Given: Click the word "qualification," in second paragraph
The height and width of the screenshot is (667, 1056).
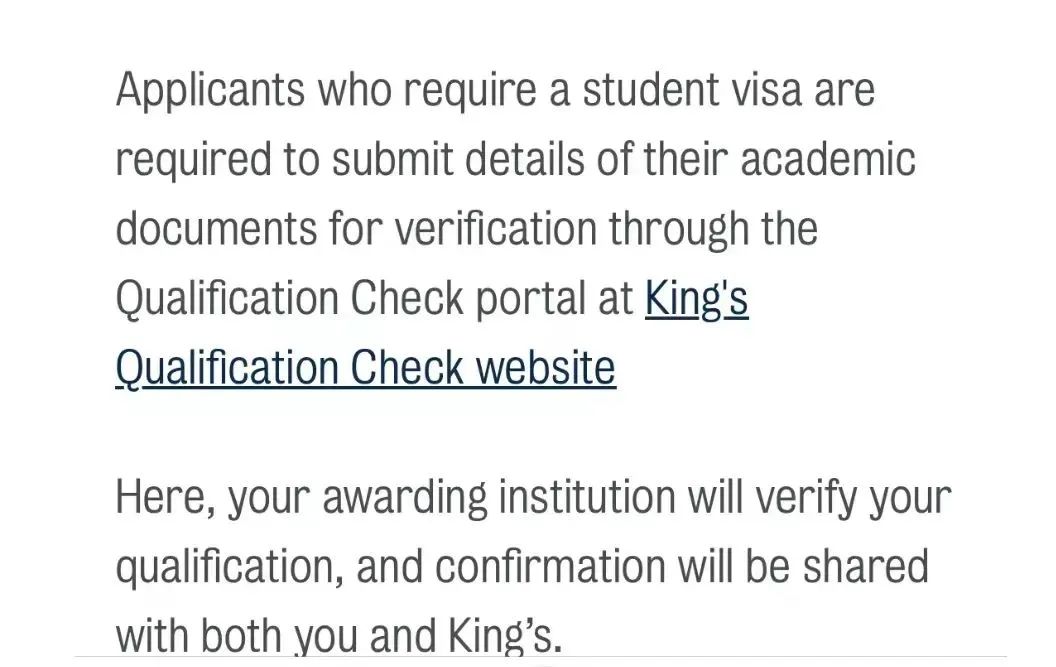Looking at the screenshot, I should 230,568.
